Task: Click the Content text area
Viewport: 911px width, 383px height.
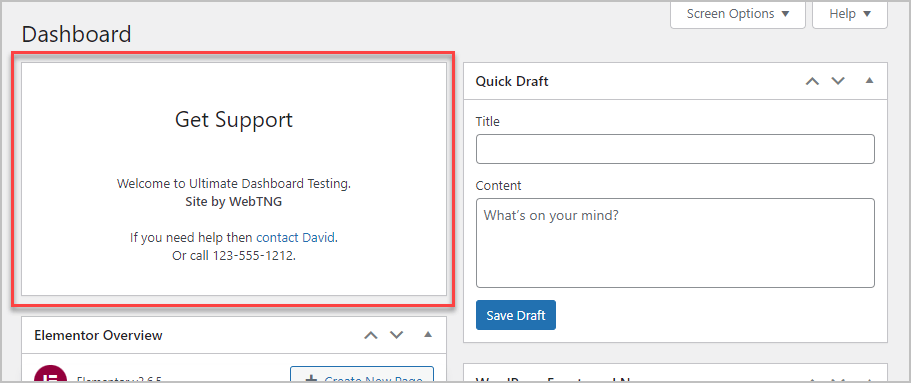Action: (x=675, y=243)
